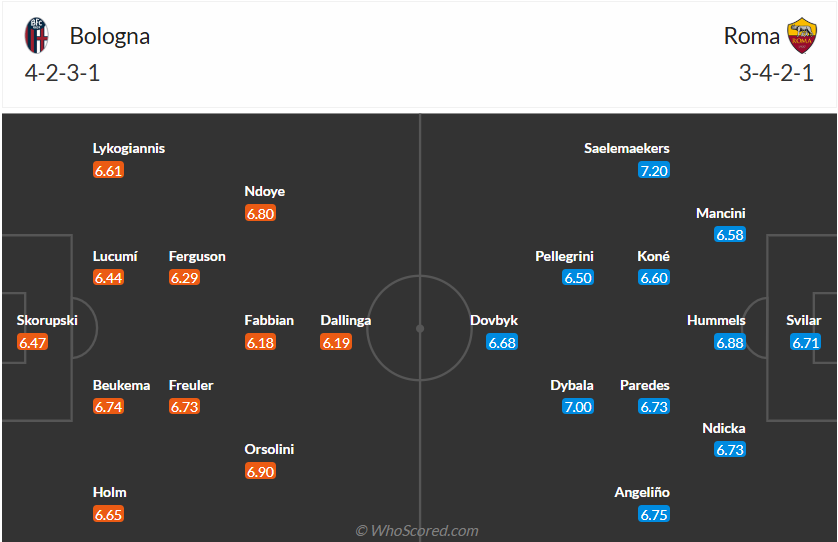The width and height of the screenshot is (838, 542).
Task: Open player Ndoye's name
Action: click(264, 191)
